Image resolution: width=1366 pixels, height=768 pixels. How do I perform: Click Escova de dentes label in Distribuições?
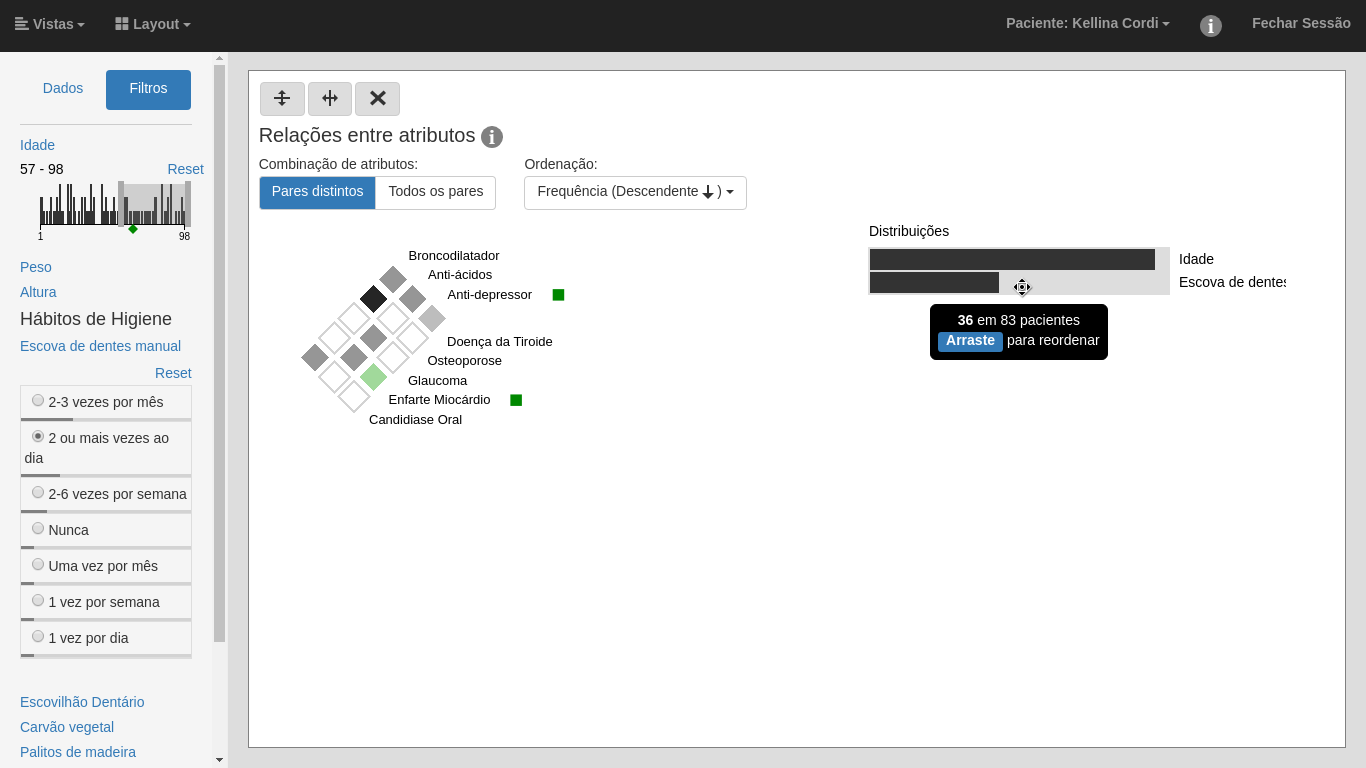pos(1232,282)
